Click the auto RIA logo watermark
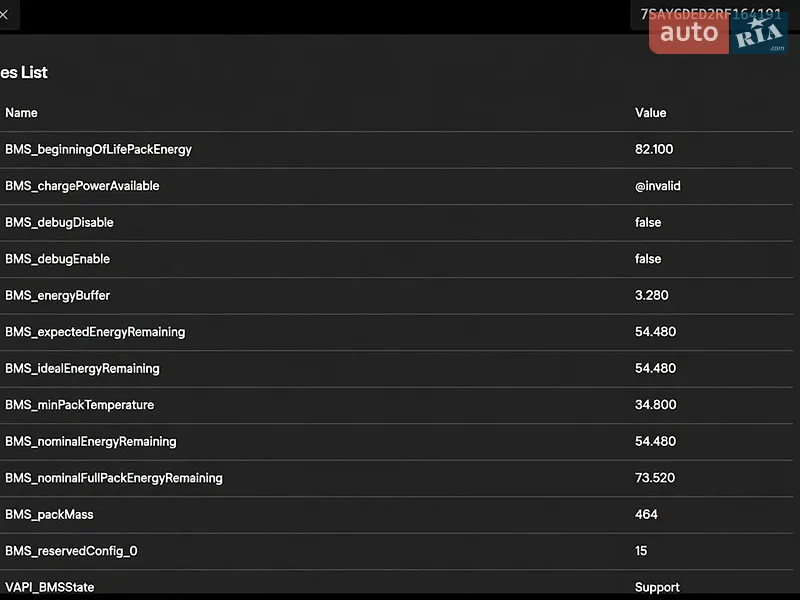The height and width of the screenshot is (600, 800). pyautogui.click(x=718, y=33)
